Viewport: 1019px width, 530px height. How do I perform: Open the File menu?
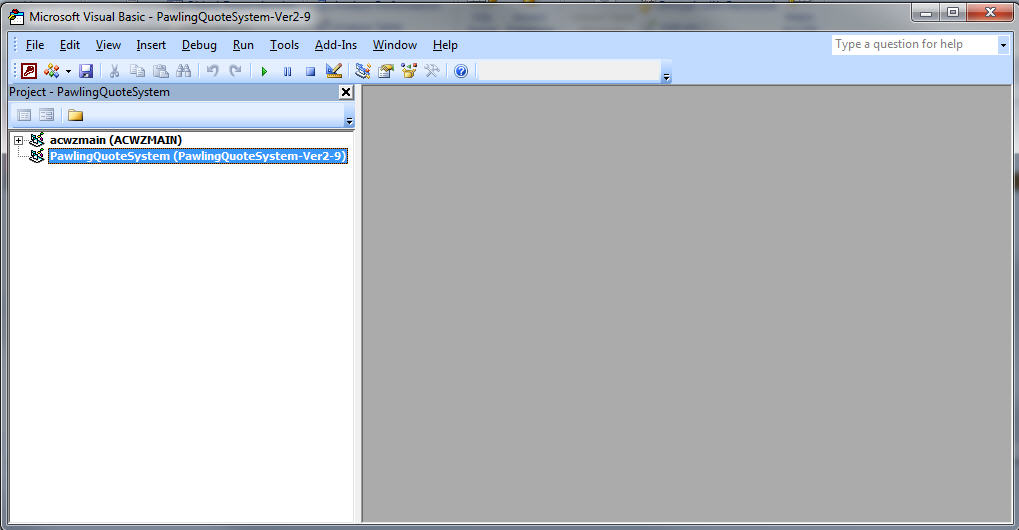(x=35, y=45)
